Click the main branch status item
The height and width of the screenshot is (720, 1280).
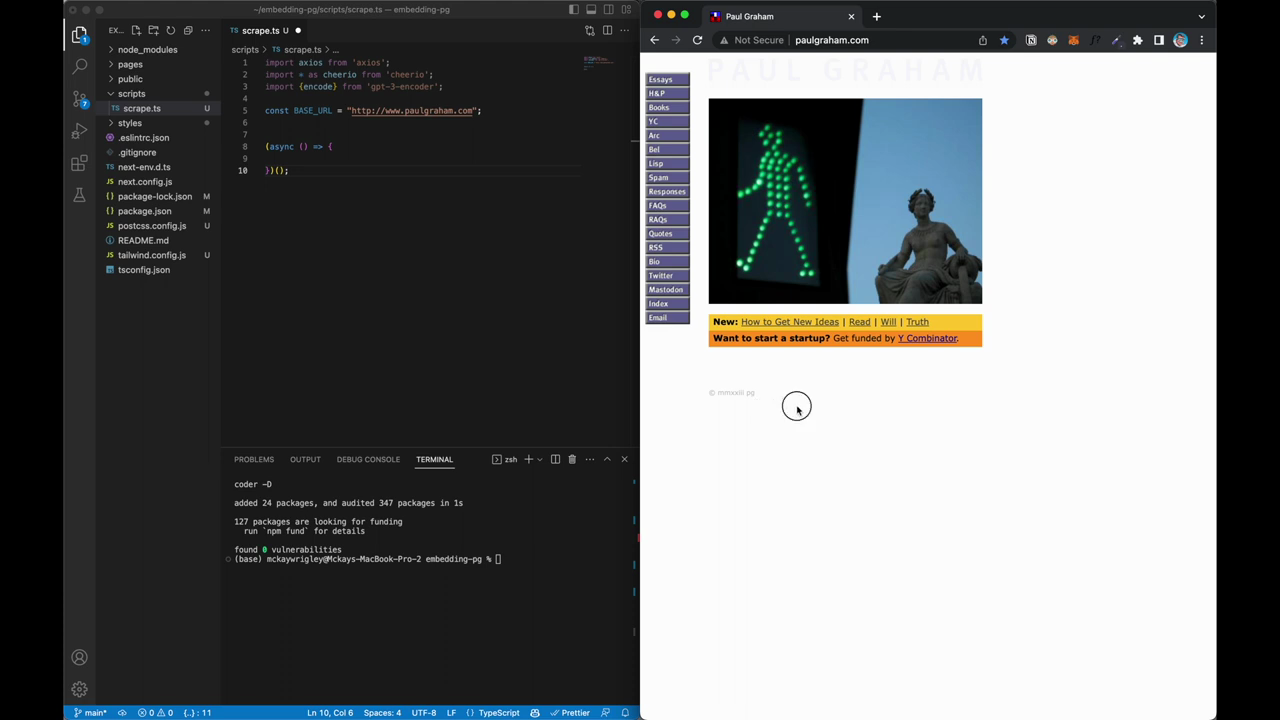click(x=90, y=713)
